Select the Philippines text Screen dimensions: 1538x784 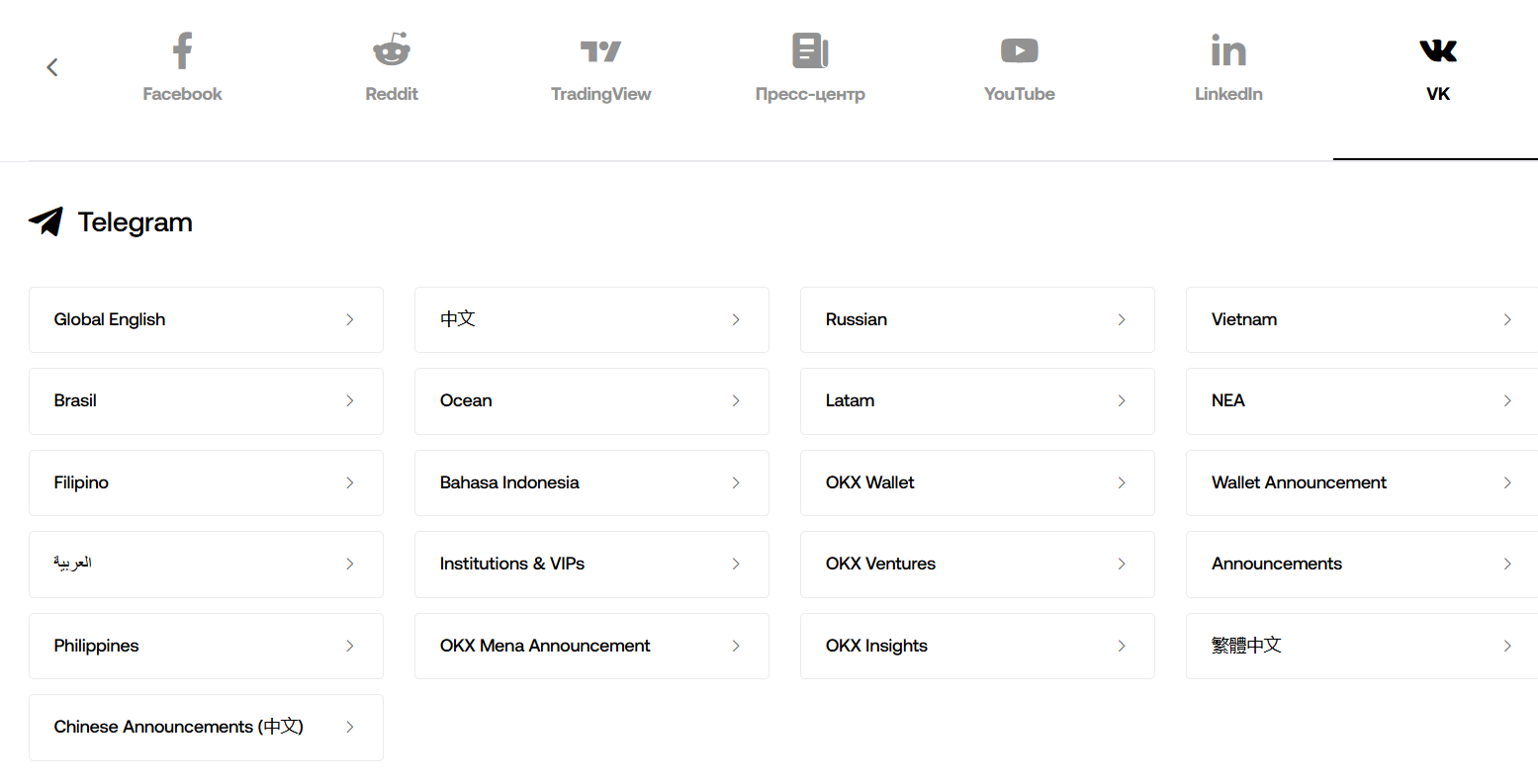[x=96, y=646]
